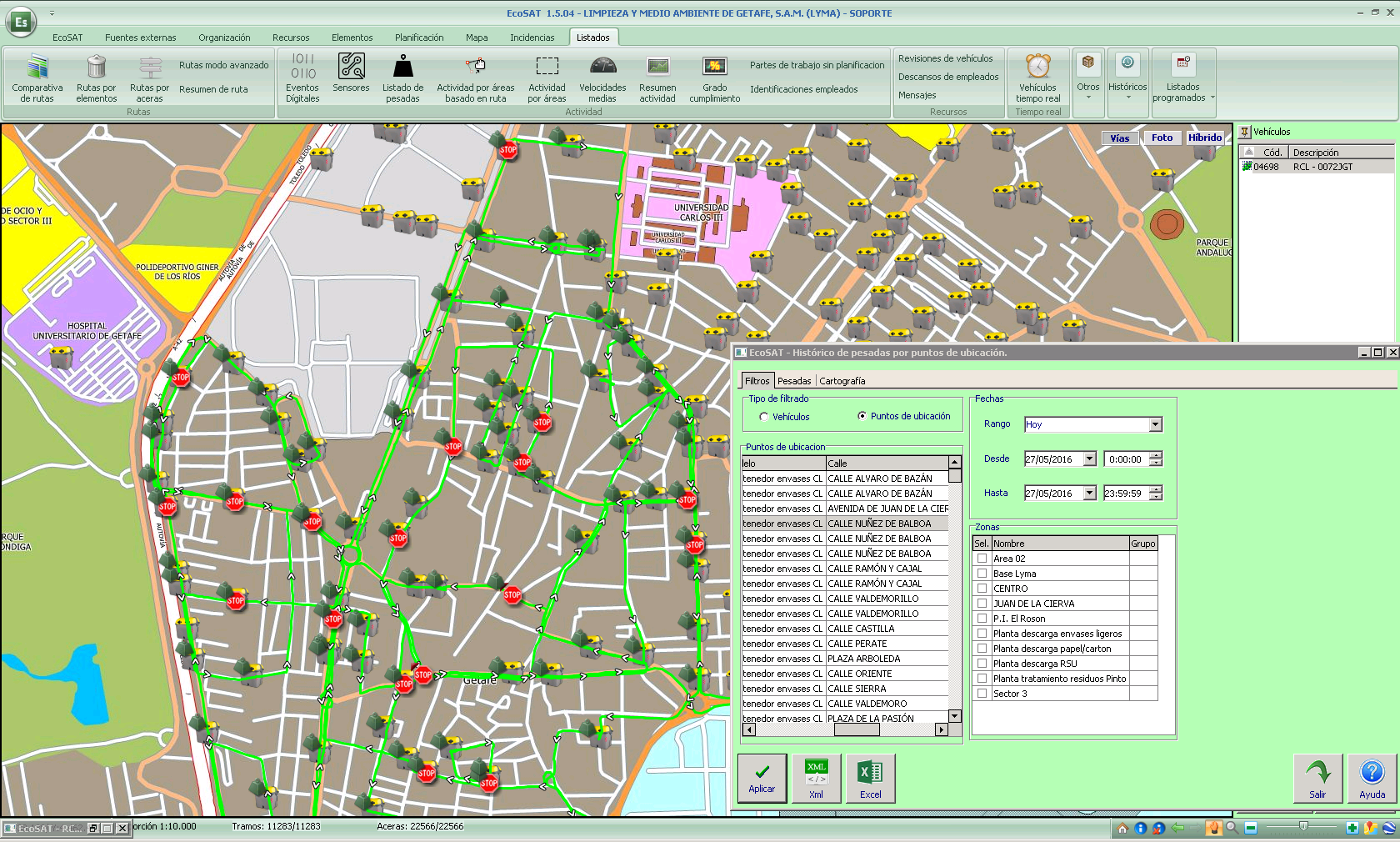Select Puntos de ubicación radio button

click(x=862, y=416)
